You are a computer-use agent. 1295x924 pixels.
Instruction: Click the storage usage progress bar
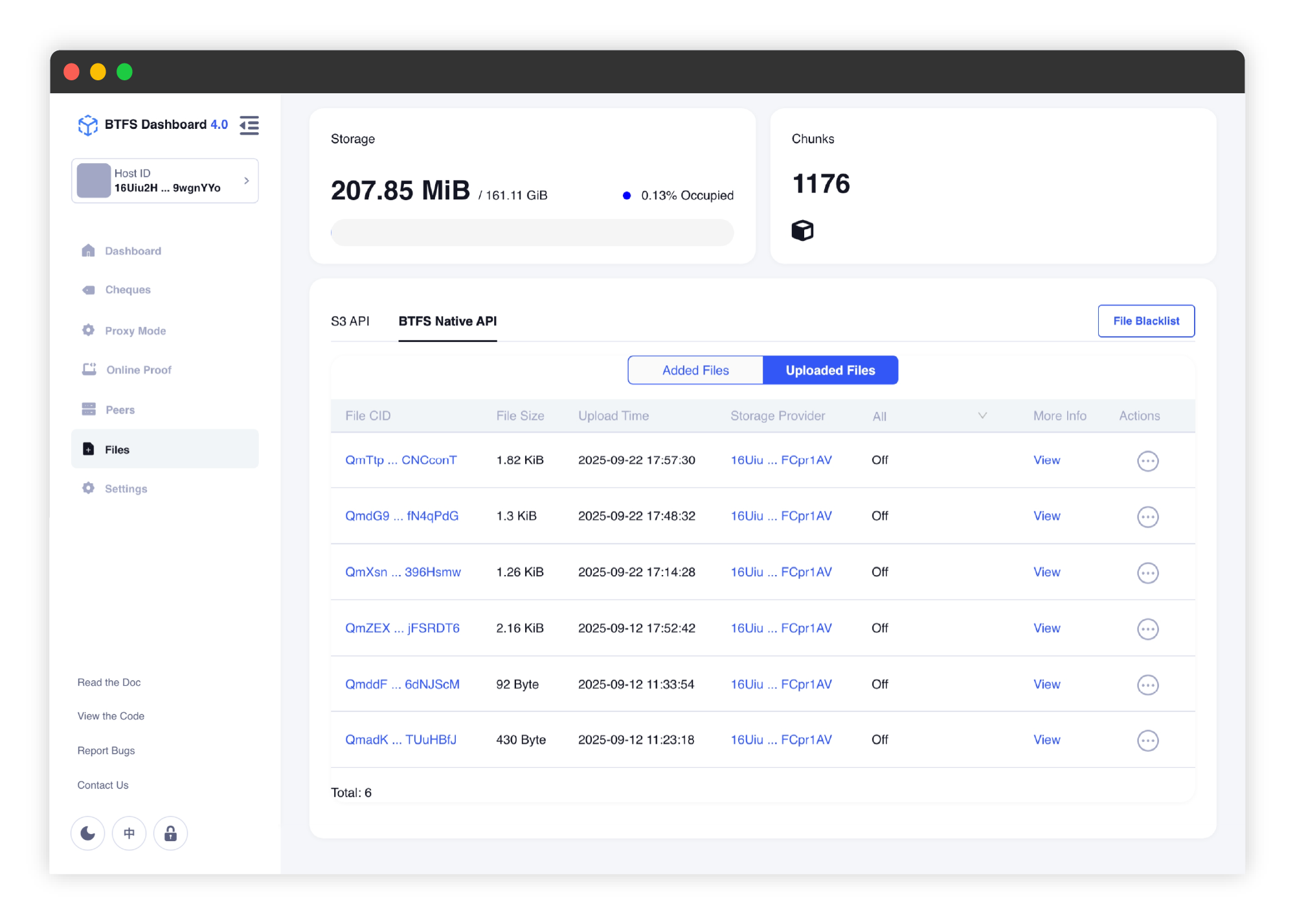click(532, 232)
